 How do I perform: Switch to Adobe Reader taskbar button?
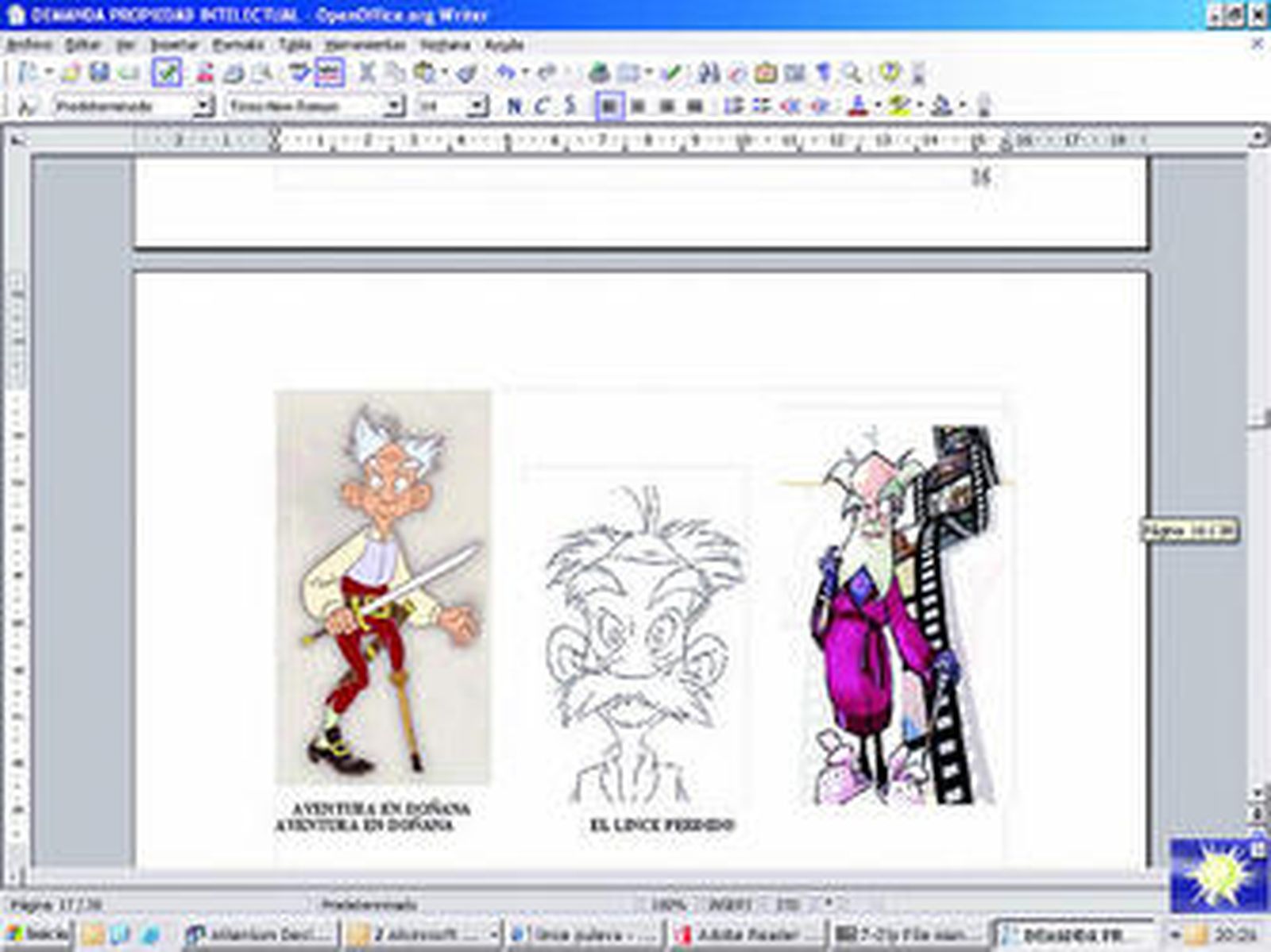click(x=747, y=934)
